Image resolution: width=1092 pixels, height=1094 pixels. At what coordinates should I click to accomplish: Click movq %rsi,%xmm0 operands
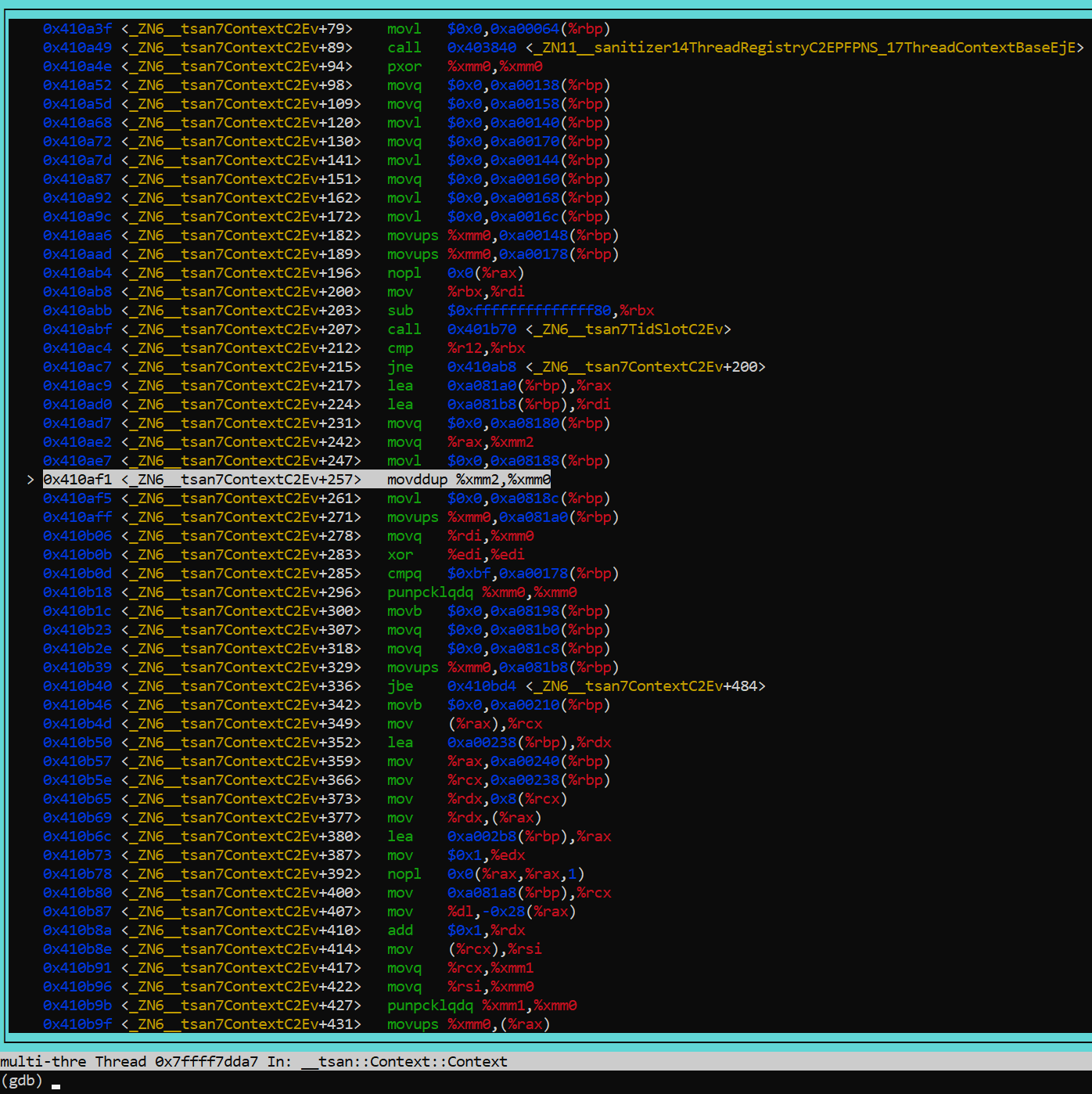[490, 987]
